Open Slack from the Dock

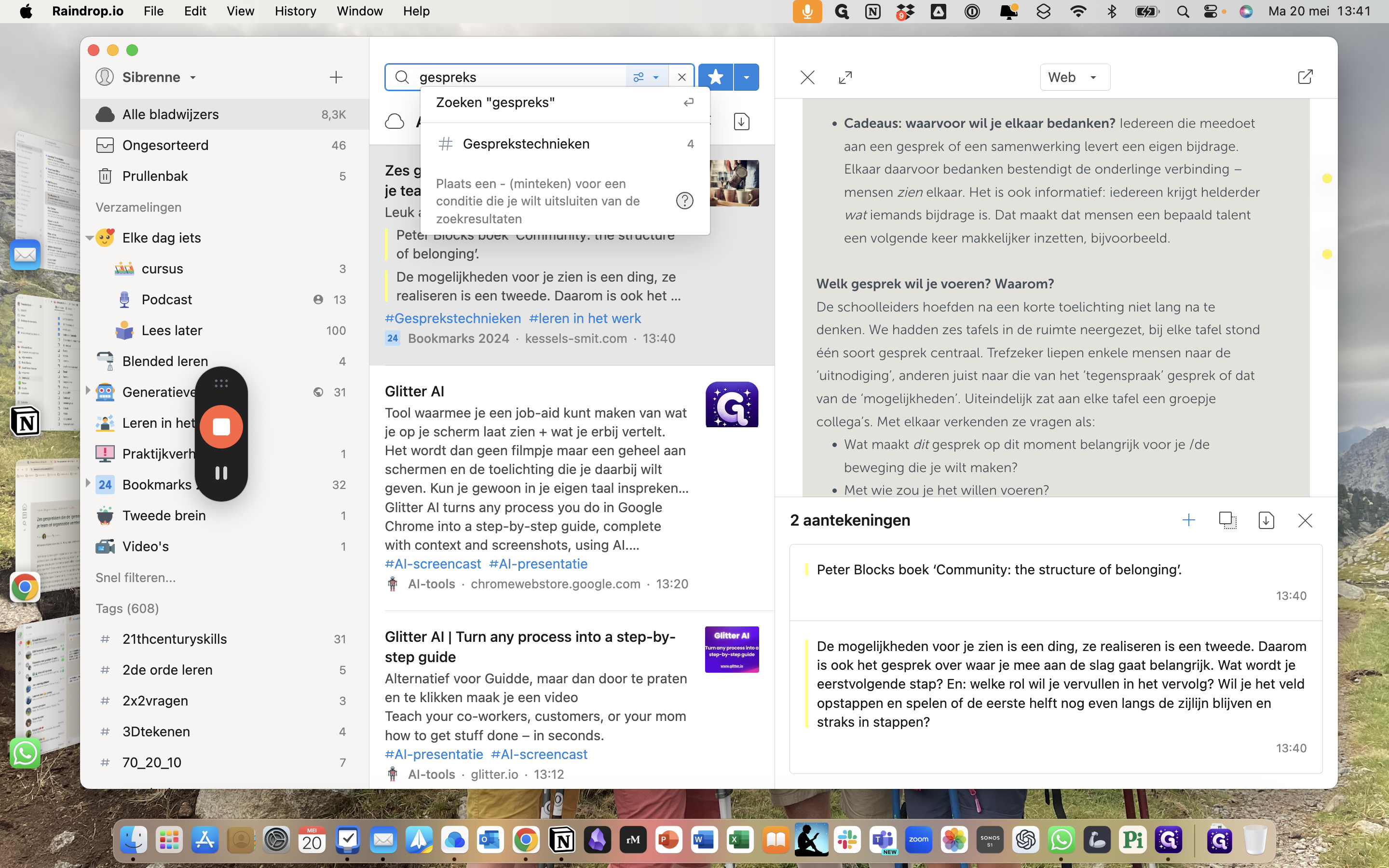(x=847, y=841)
